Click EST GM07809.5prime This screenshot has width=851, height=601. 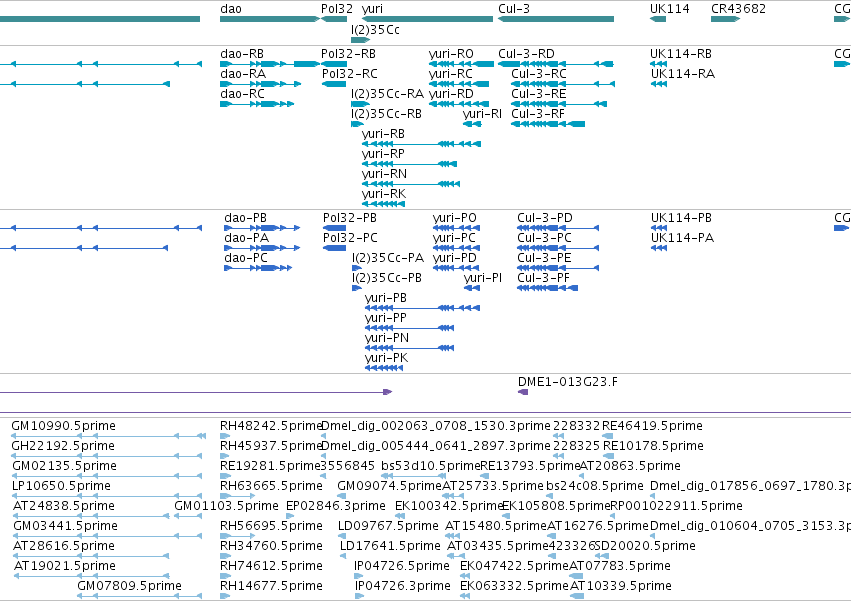coord(129,586)
